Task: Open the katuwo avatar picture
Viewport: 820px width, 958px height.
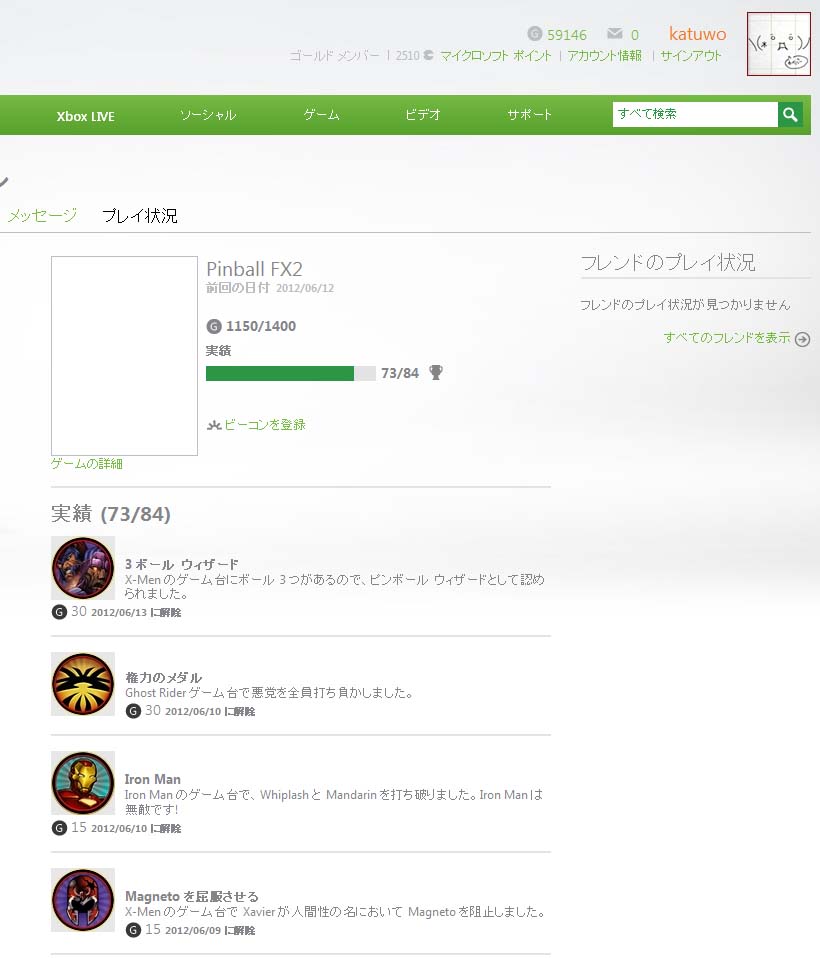Action: pyautogui.click(x=778, y=44)
